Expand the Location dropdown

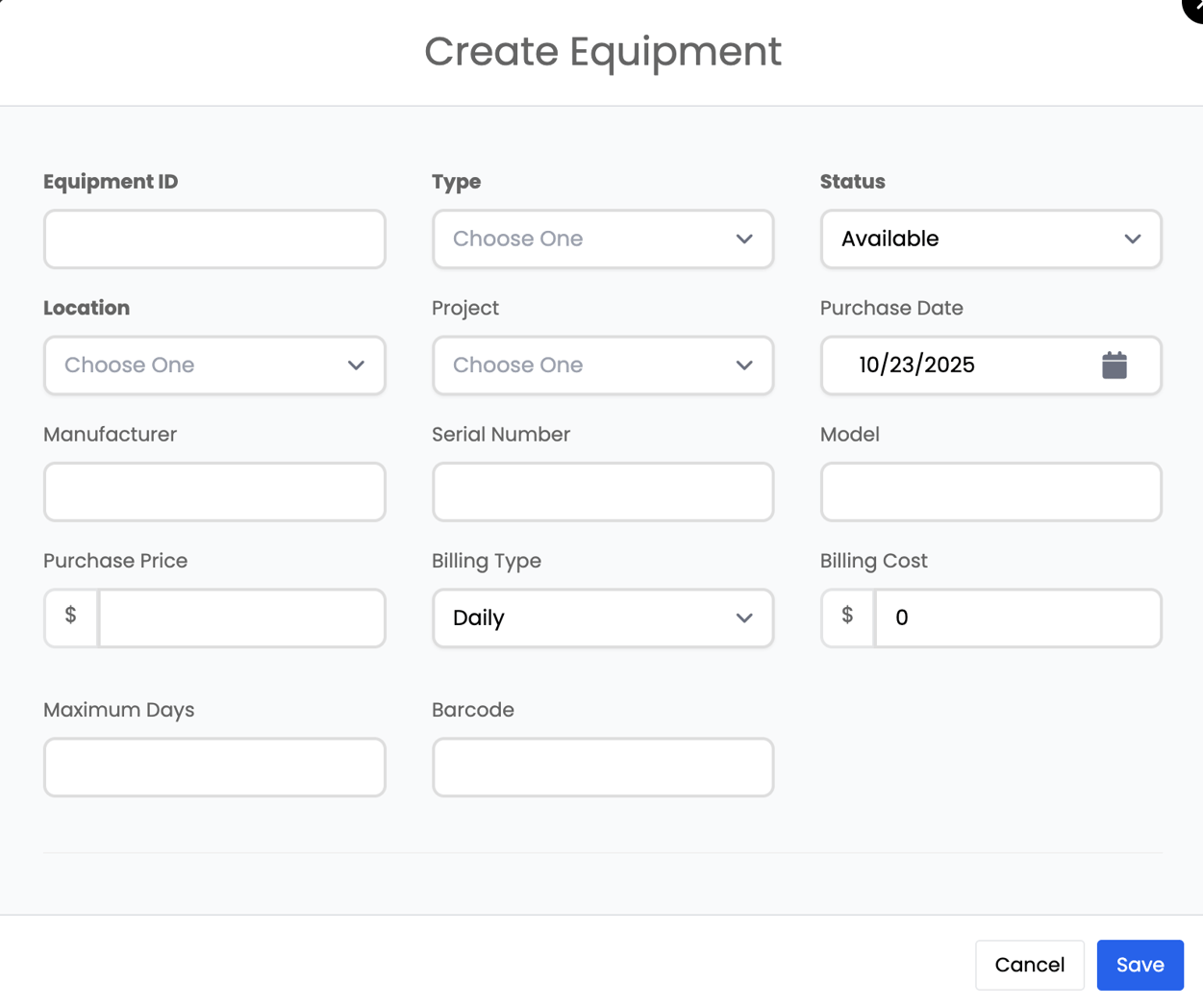pyautogui.click(x=214, y=365)
